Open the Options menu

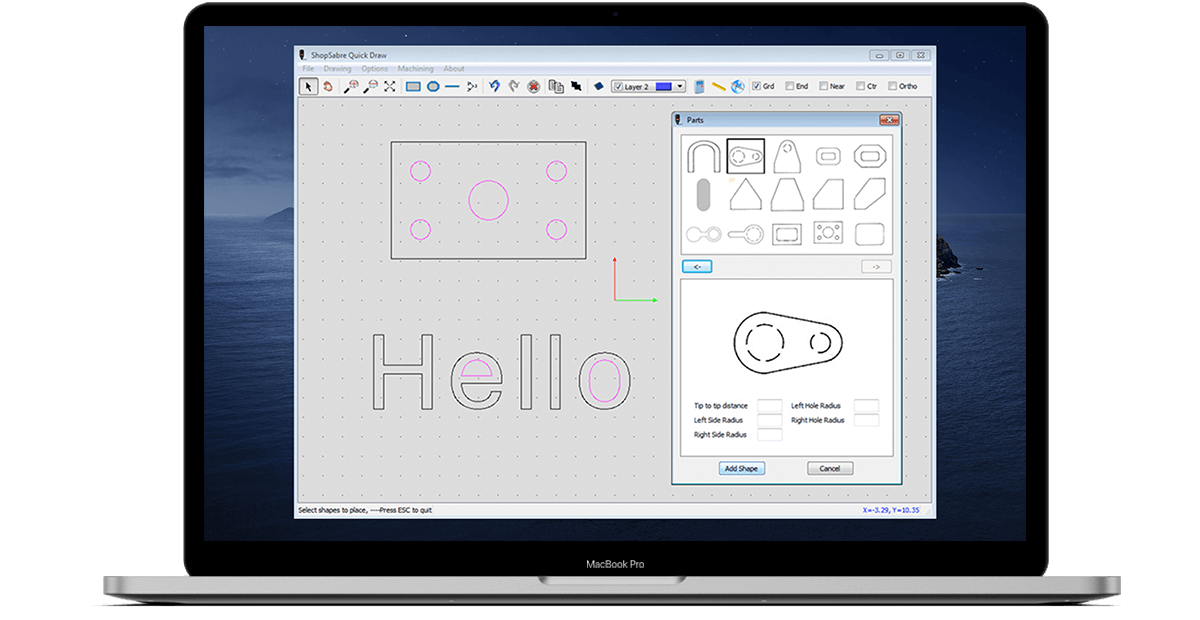pyautogui.click(x=375, y=69)
